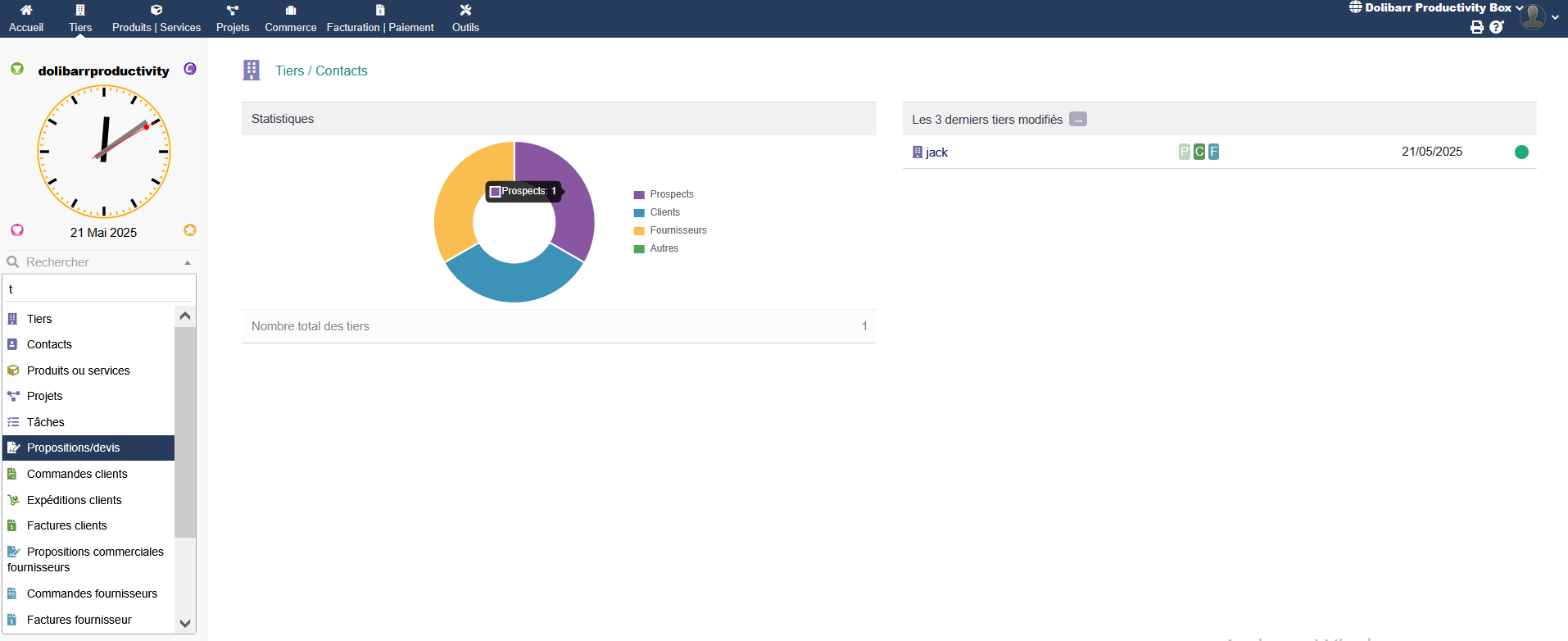Click the Accueil home icon
1568x641 pixels.
[x=26, y=11]
